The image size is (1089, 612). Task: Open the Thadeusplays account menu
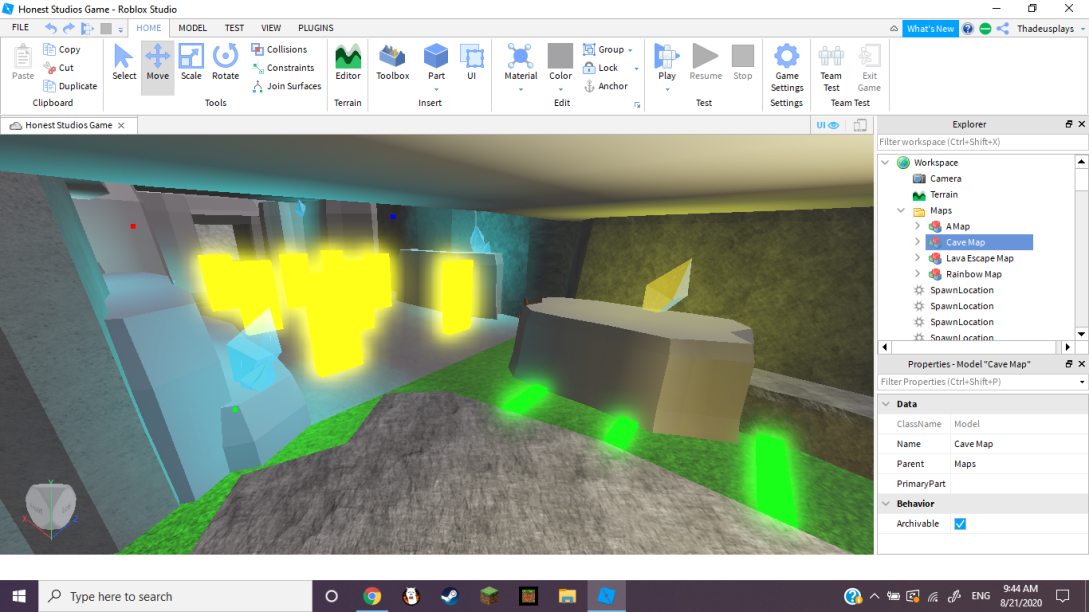coord(1050,28)
